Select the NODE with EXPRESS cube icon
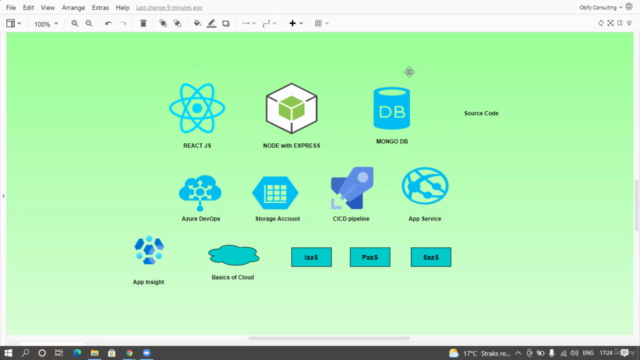 (291, 108)
